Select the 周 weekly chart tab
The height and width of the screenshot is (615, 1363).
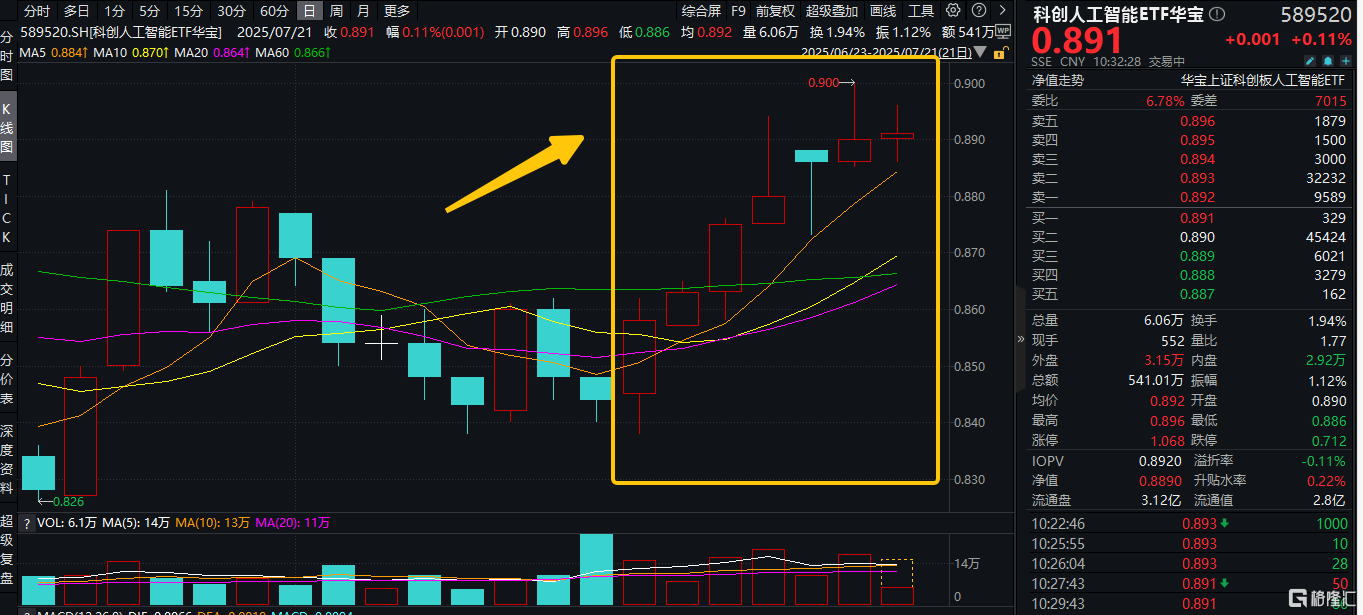pyautogui.click(x=337, y=11)
